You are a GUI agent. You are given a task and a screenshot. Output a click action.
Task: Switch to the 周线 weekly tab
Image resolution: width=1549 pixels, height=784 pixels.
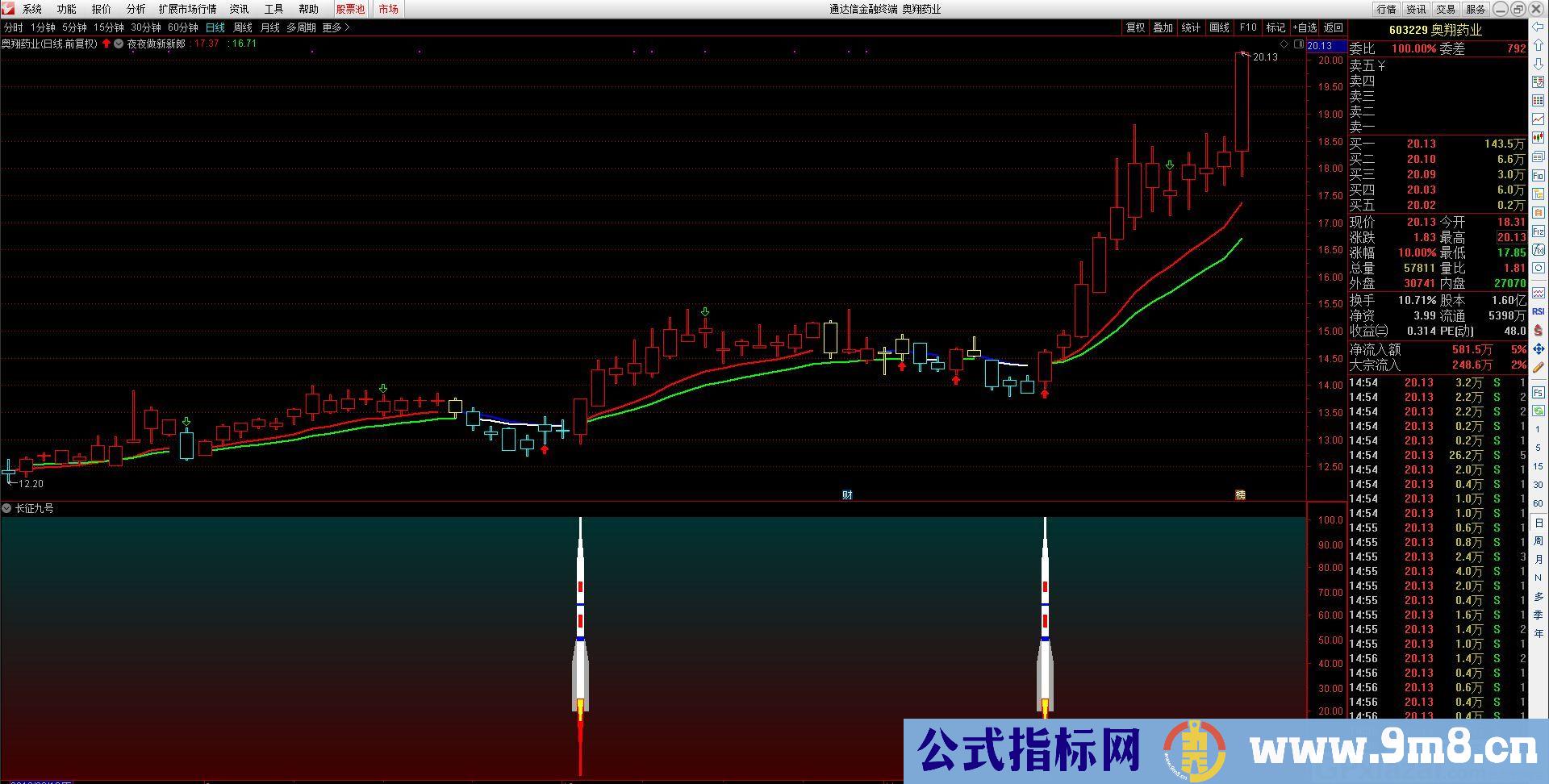(243, 27)
